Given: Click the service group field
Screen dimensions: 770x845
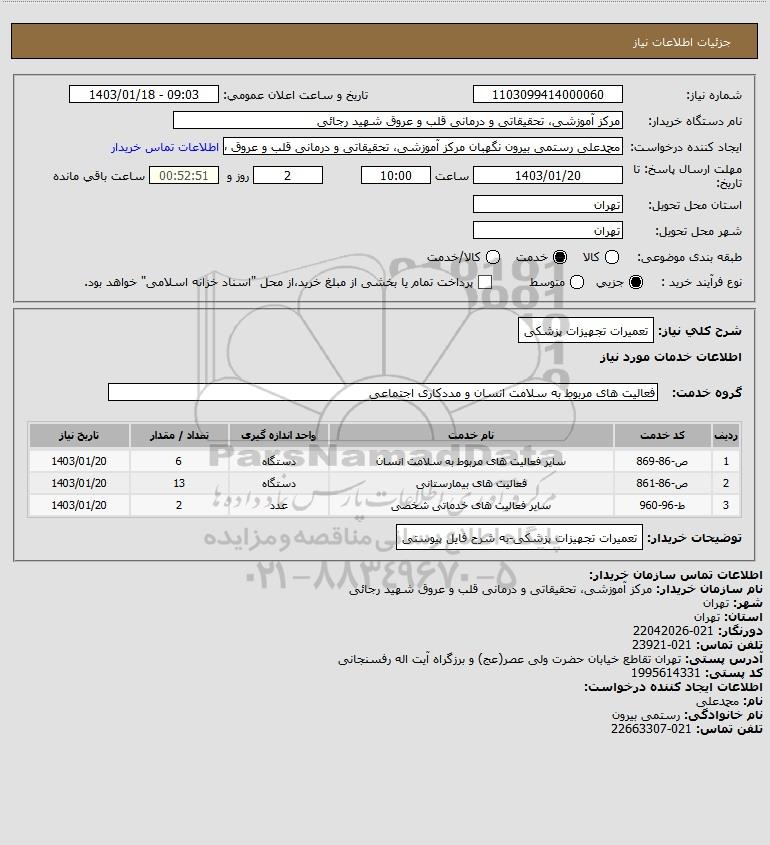Looking at the screenshot, I should (x=383, y=392).
